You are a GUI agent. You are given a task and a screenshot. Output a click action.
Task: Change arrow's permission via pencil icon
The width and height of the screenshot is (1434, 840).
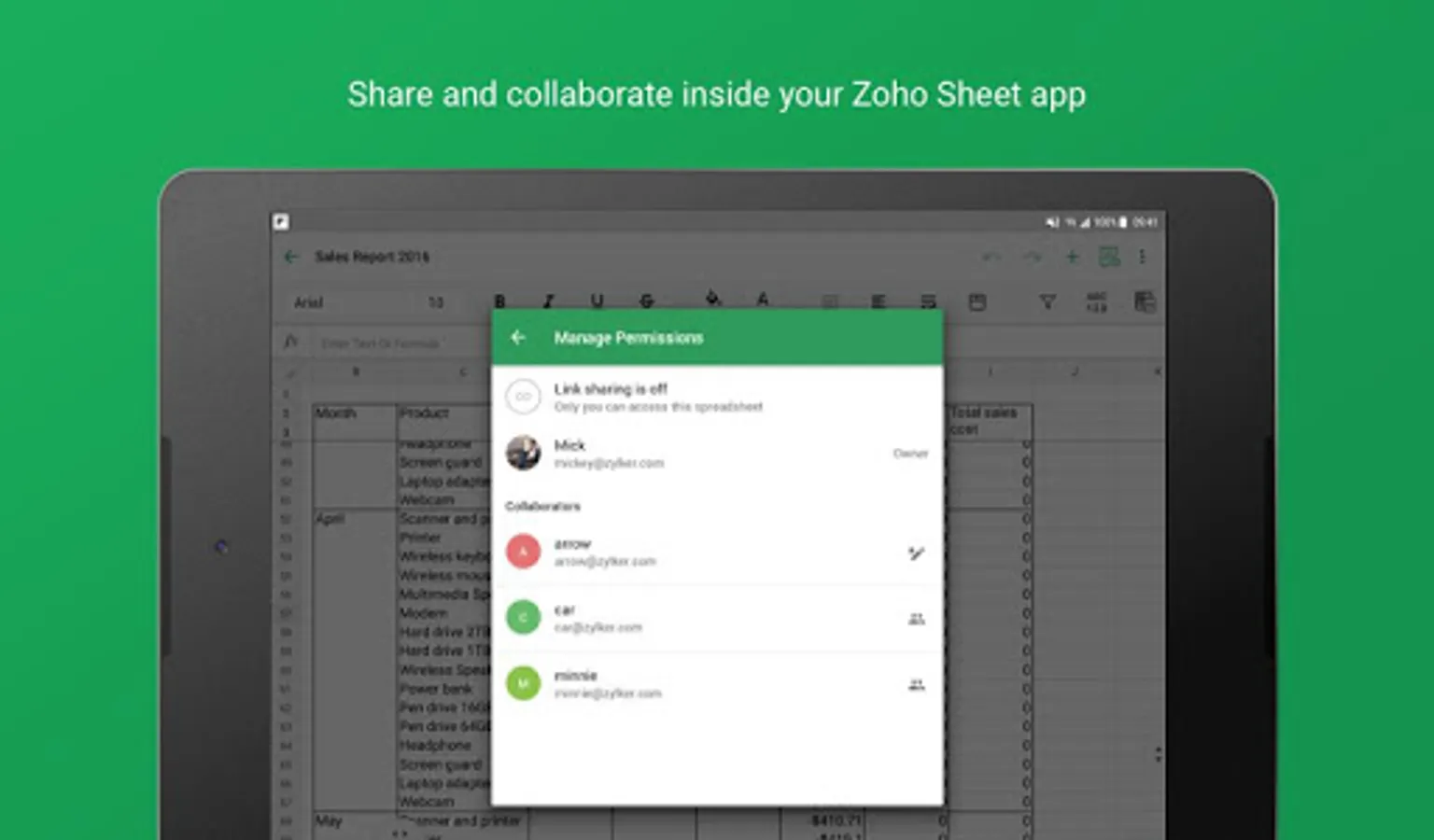point(916,553)
